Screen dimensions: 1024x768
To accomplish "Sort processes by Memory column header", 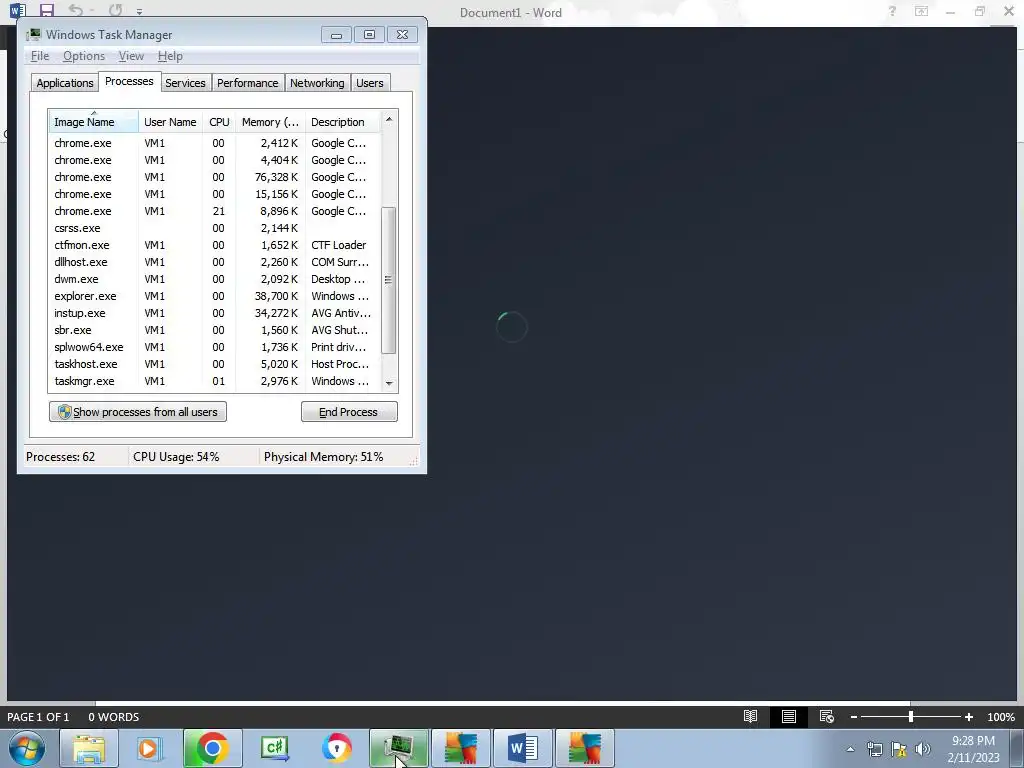I will pos(270,122).
